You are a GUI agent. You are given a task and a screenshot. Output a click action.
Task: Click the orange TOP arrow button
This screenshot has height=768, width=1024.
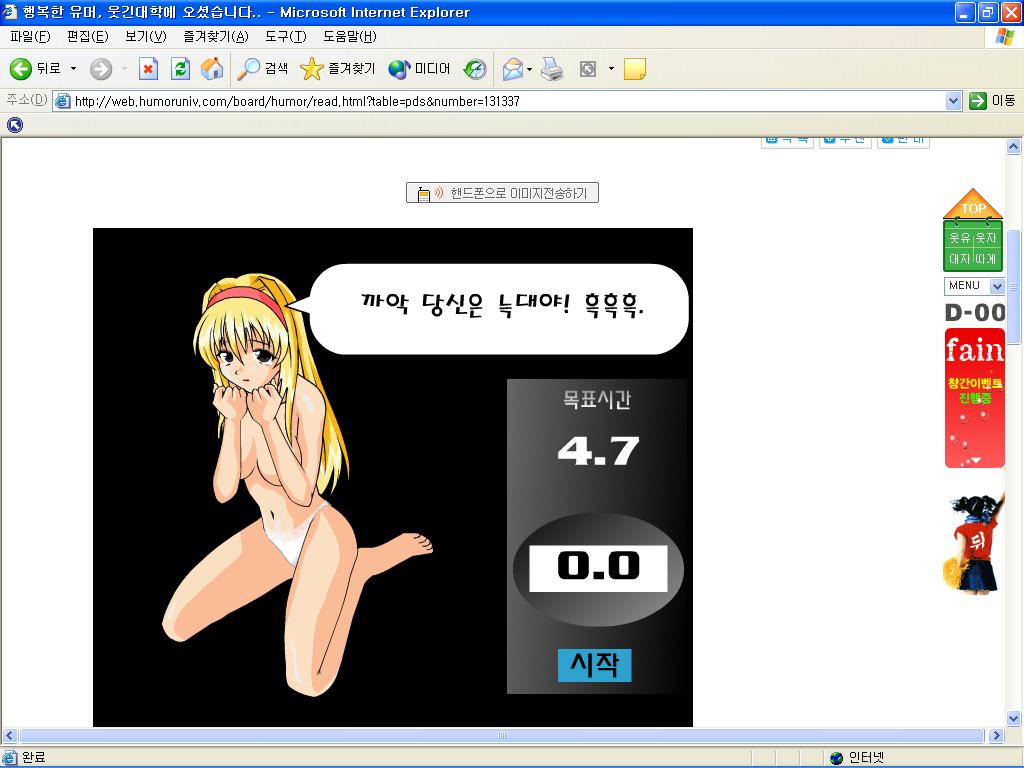coord(972,204)
